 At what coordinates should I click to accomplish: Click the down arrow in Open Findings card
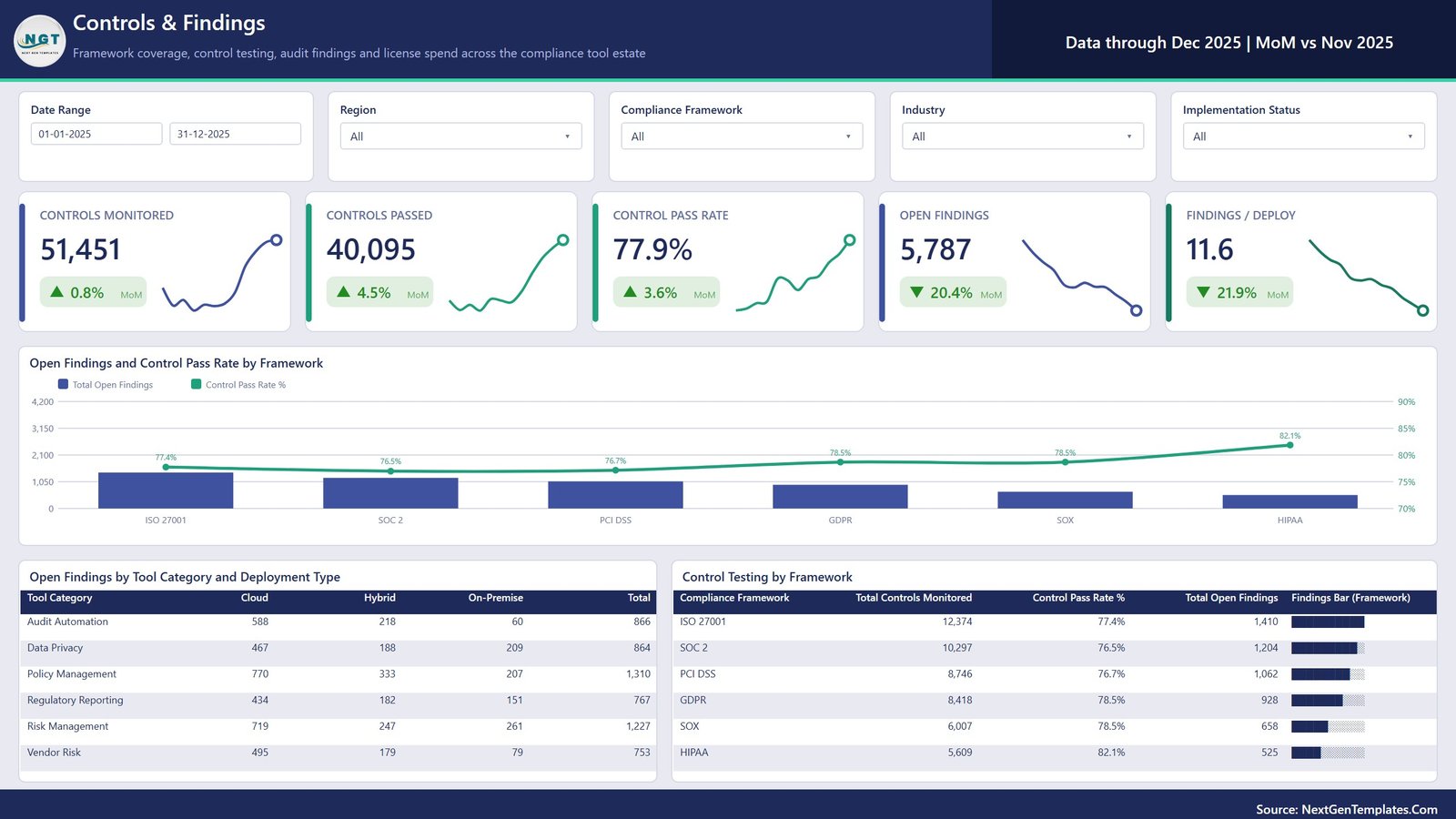tap(916, 292)
